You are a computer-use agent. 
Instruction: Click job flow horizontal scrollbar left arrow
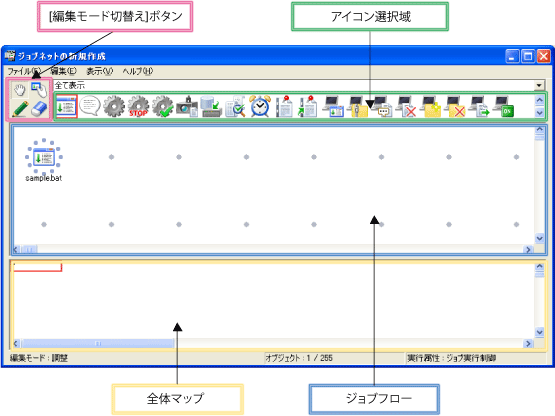16,250
